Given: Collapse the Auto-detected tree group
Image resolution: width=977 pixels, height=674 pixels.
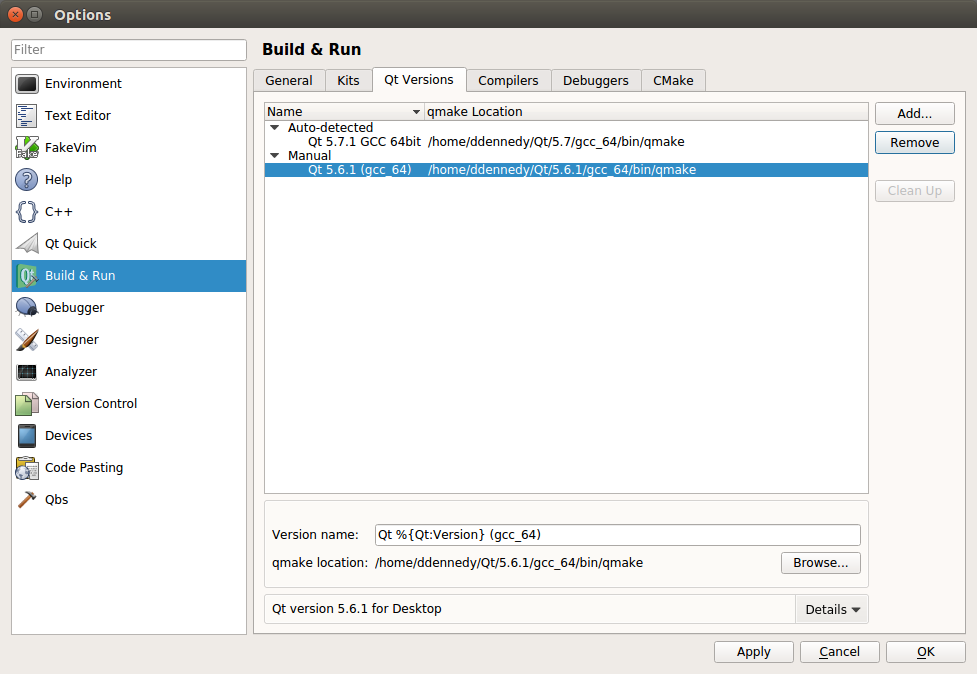Looking at the screenshot, I should click(x=275, y=128).
